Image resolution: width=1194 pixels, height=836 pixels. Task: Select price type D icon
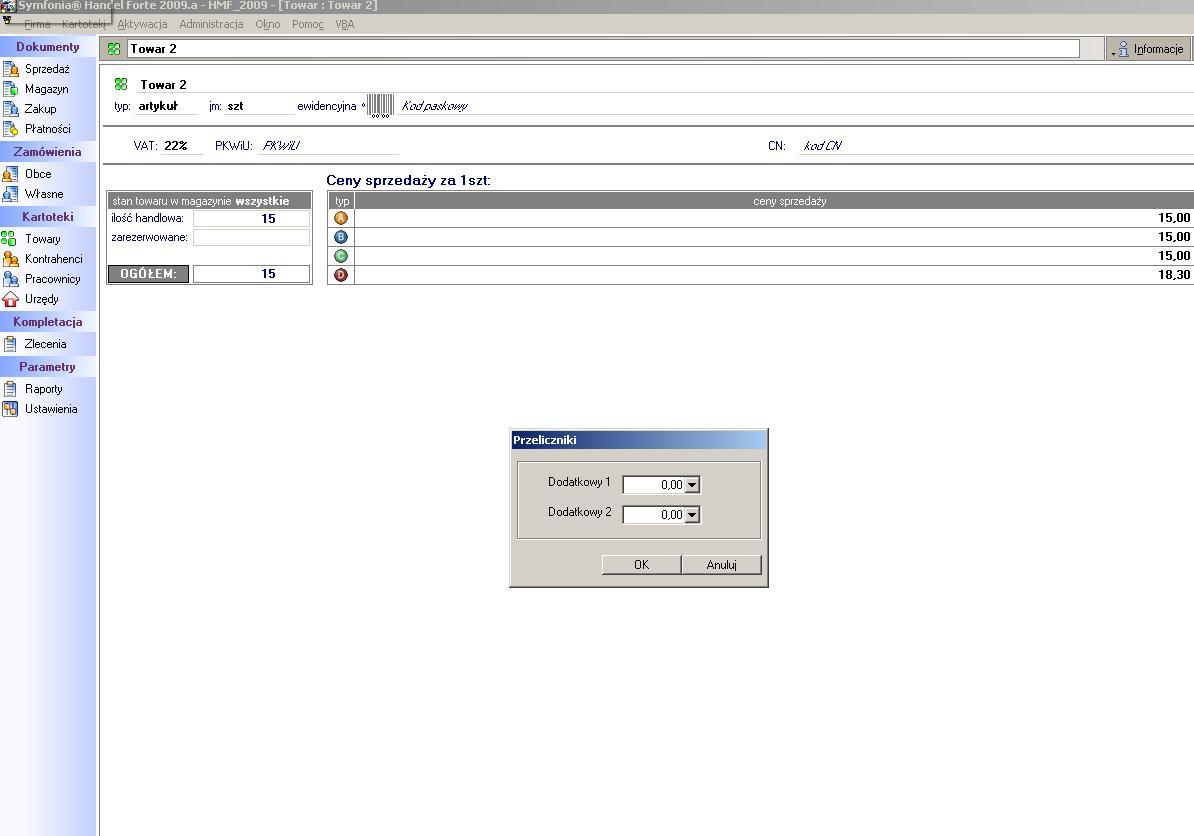(341, 275)
